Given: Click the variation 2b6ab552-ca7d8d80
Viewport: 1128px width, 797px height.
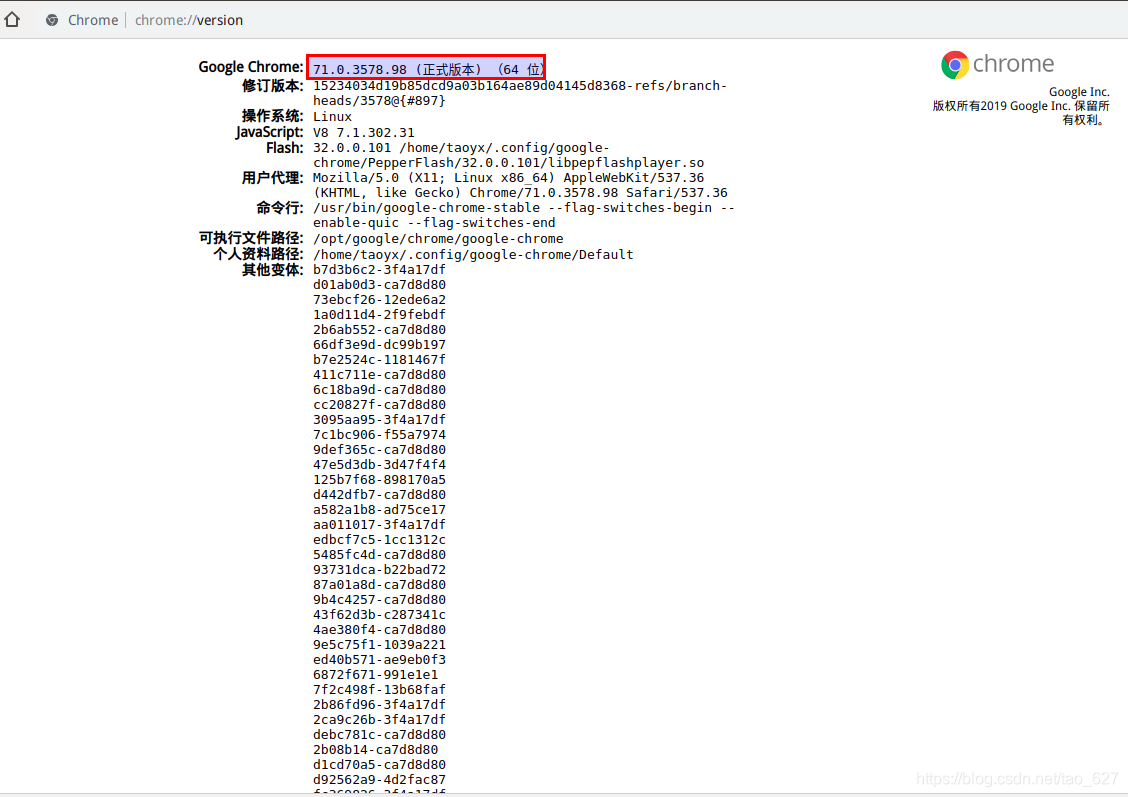Looking at the screenshot, I should pos(379,330).
